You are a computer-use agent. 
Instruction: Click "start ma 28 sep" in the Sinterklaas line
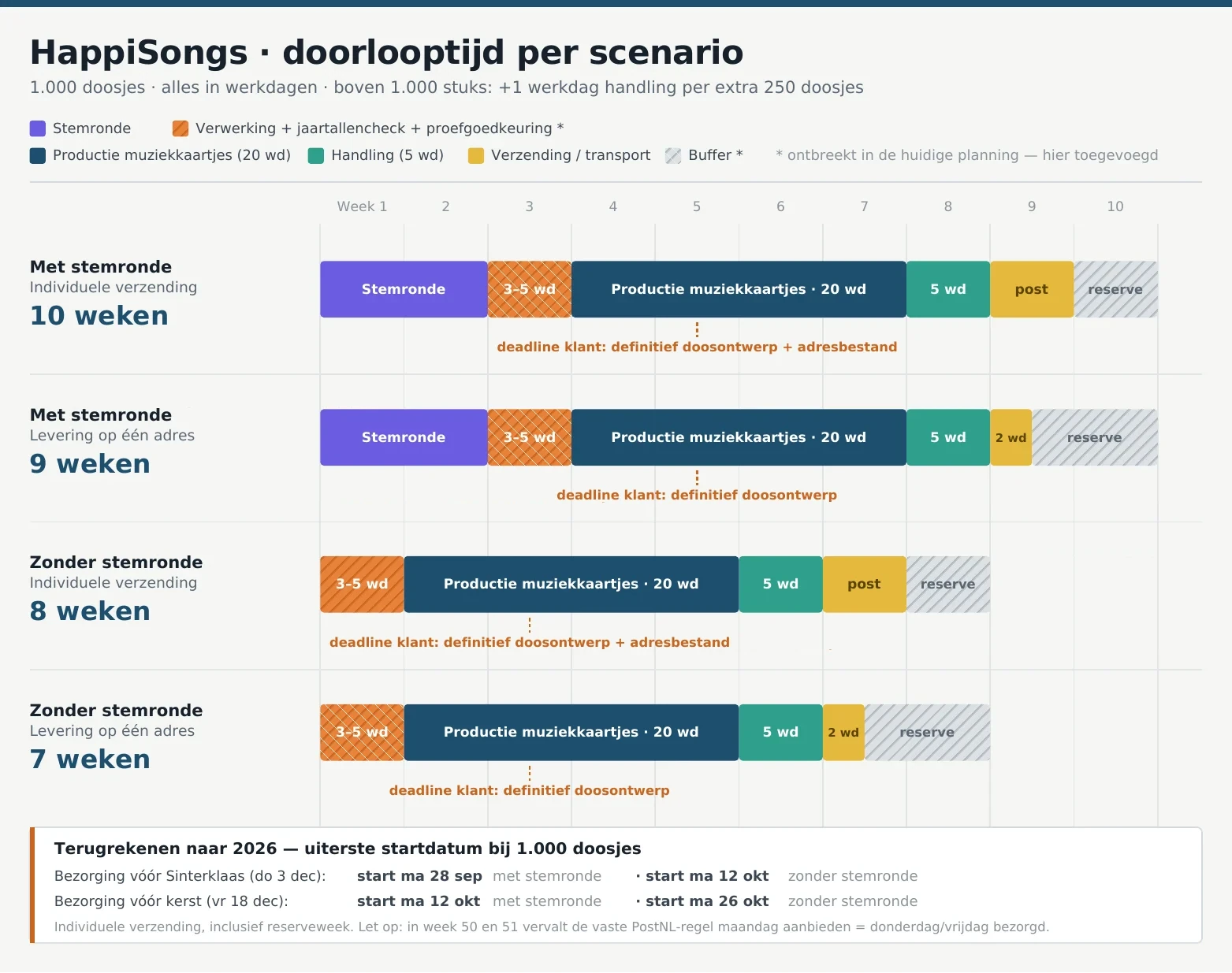pyautogui.click(x=419, y=876)
